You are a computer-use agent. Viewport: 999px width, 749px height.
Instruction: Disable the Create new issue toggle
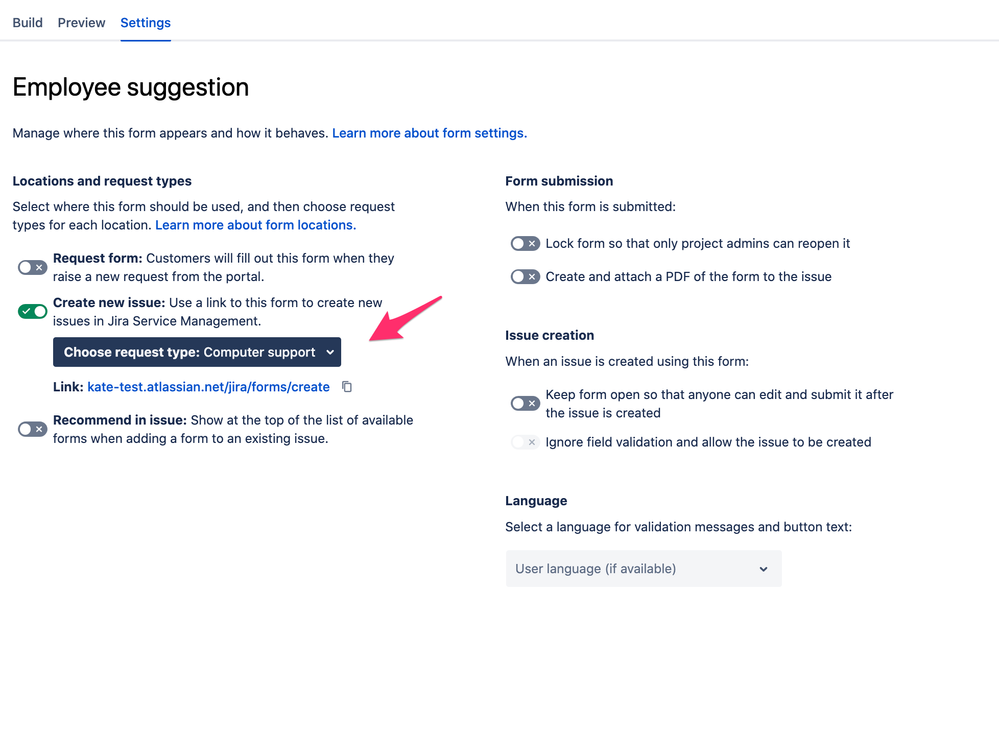(x=31, y=311)
